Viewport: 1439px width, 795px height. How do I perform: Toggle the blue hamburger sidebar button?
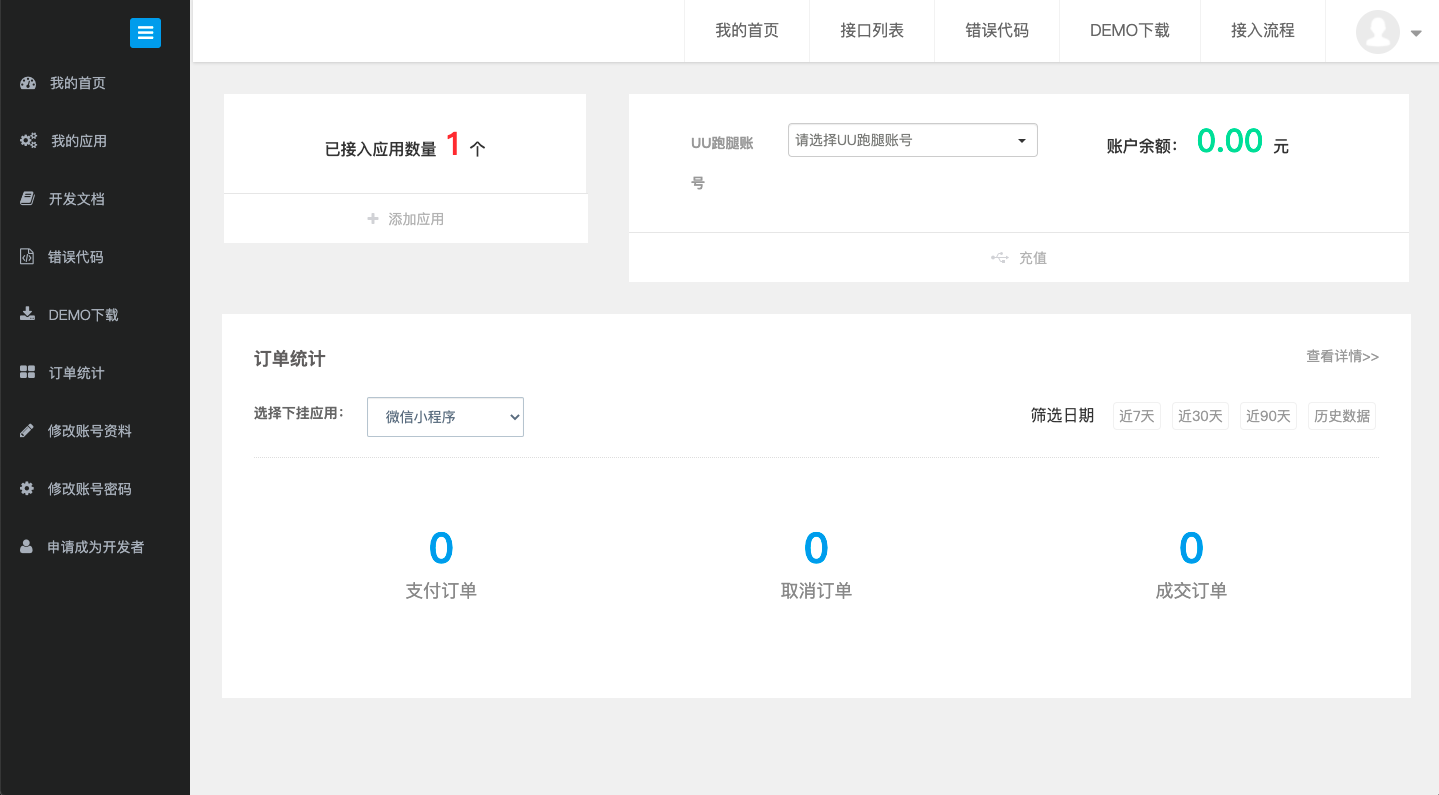(145, 32)
